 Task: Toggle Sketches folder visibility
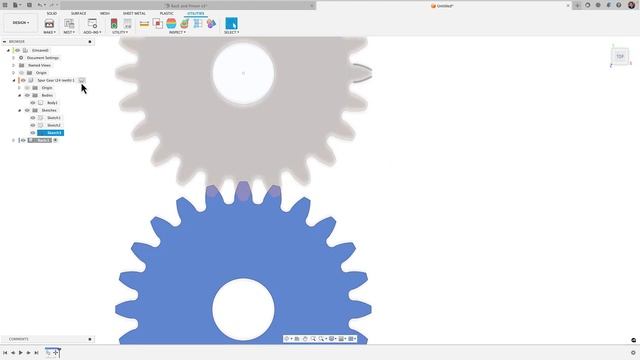click(27, 111)
